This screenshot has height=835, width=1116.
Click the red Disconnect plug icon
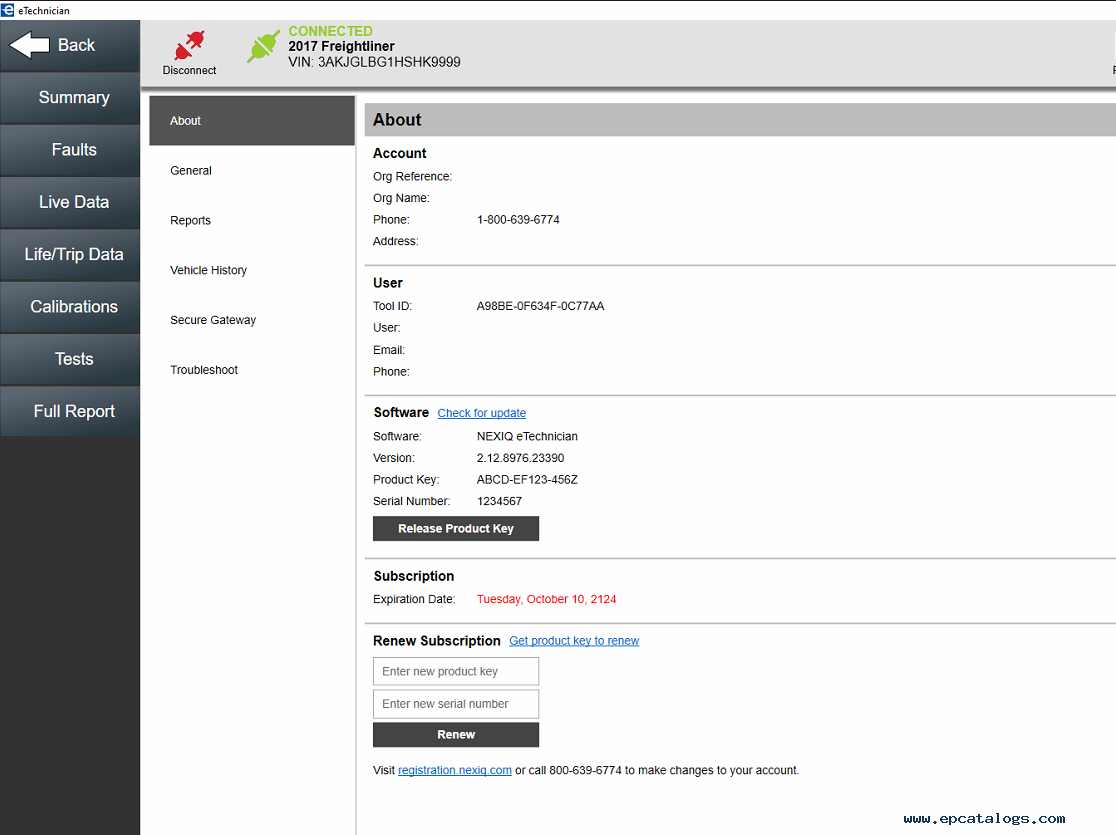[x=189, y=46]
